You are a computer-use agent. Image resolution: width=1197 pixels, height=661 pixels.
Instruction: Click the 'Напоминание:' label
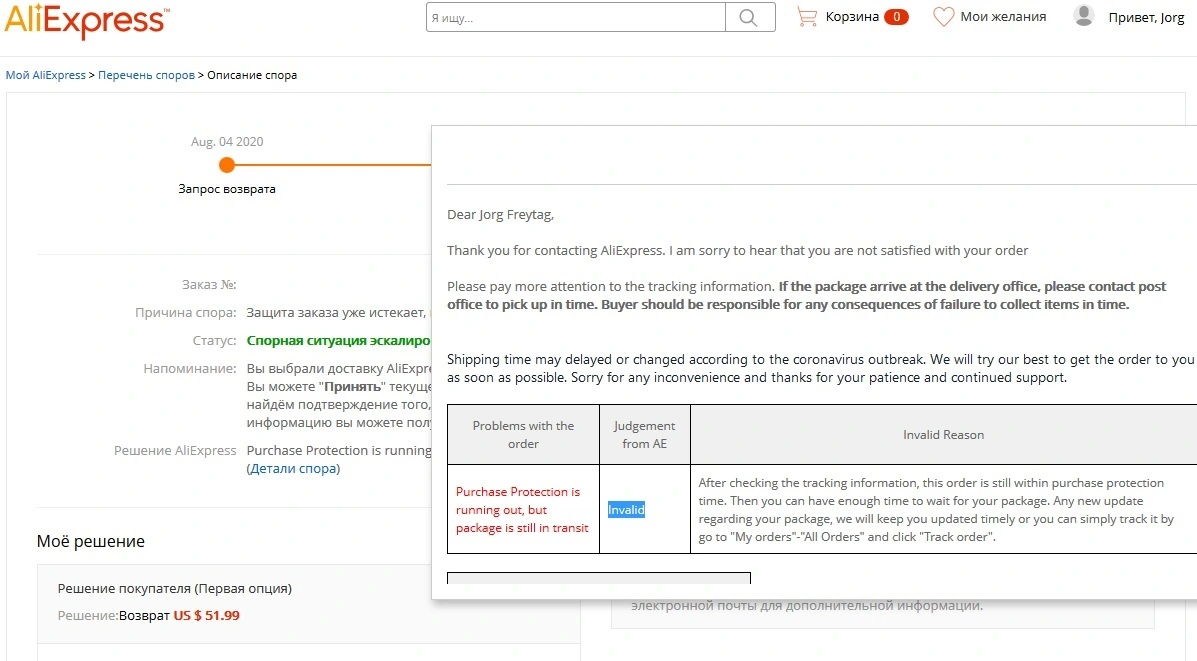190,368
